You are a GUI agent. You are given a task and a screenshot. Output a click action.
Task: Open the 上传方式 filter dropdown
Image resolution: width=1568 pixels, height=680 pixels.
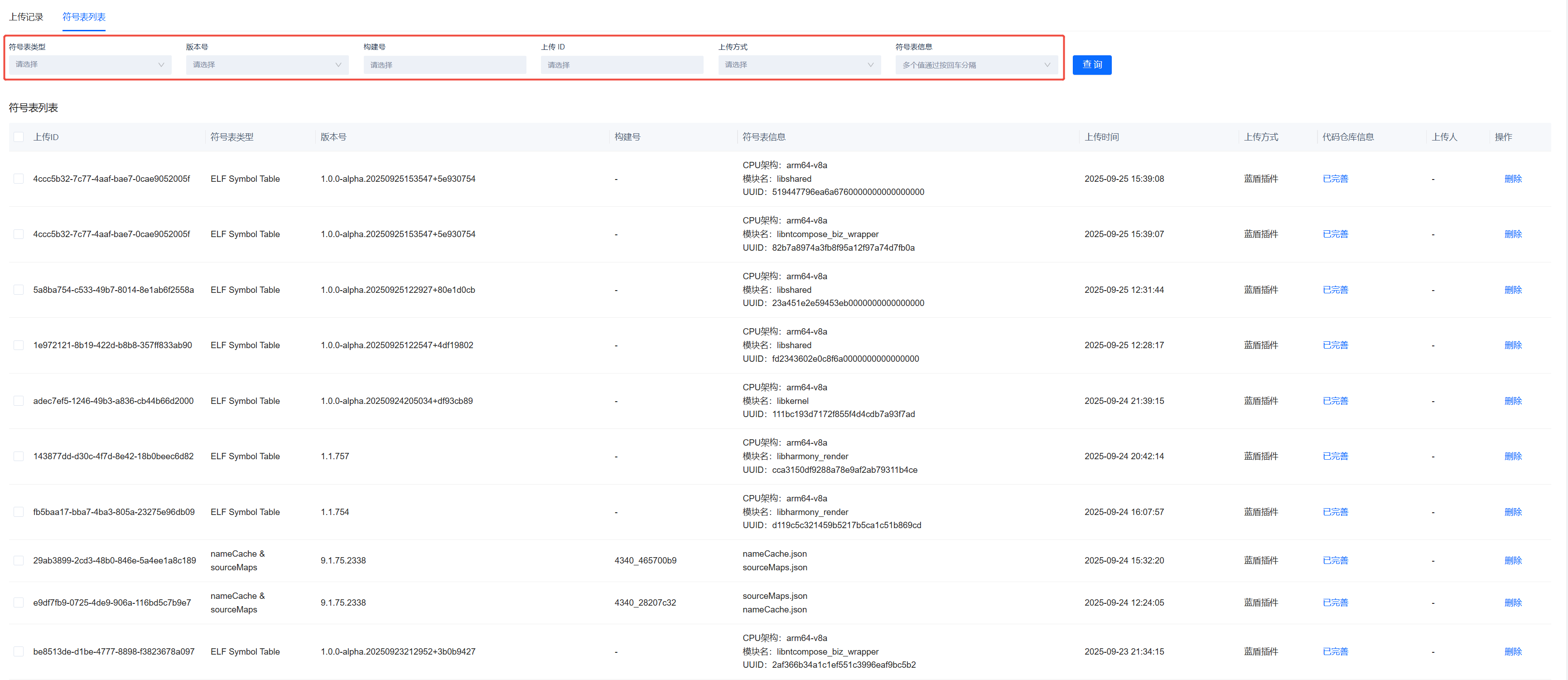799,64
